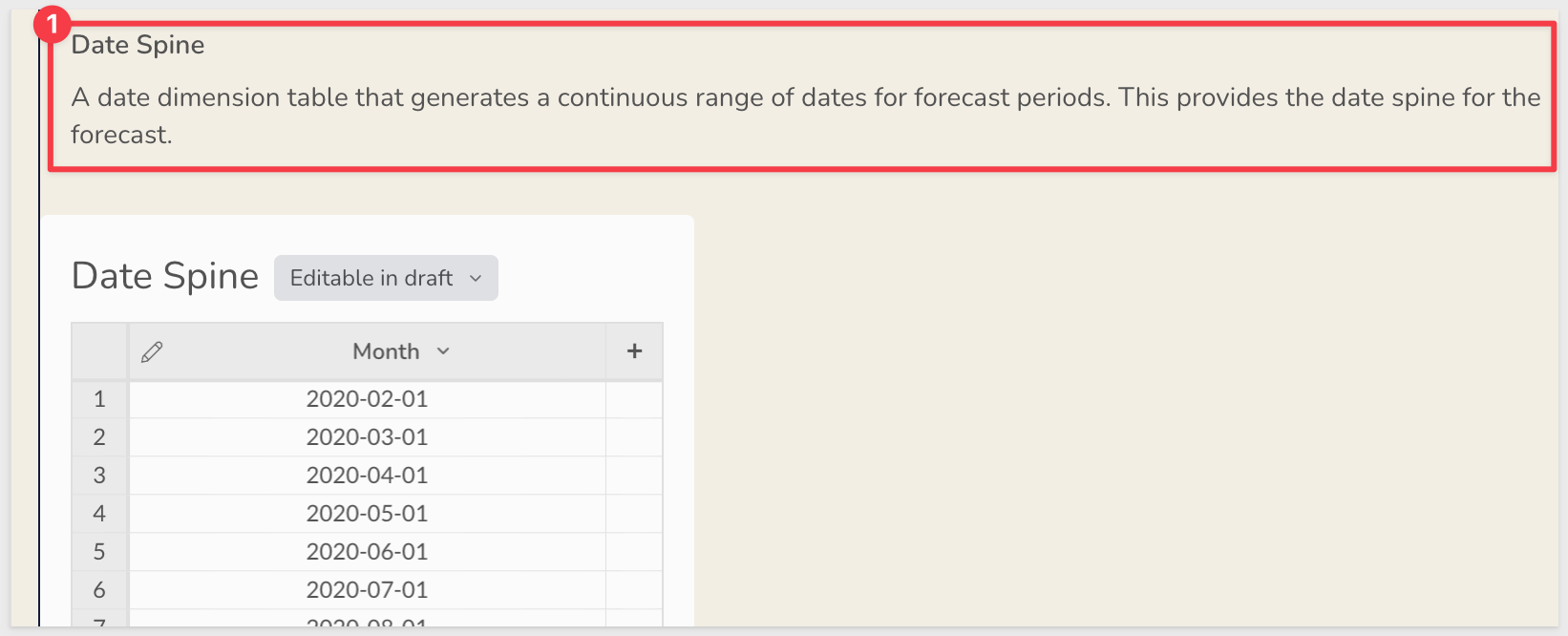The width and height of the screenshot is (1568, 636).
Task: Open the Month column dropdown arrow
Action: click(x=443, y=351)
